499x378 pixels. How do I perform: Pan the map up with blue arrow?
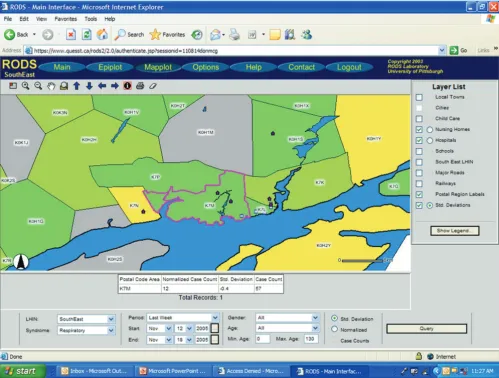[x=77, y=86]
